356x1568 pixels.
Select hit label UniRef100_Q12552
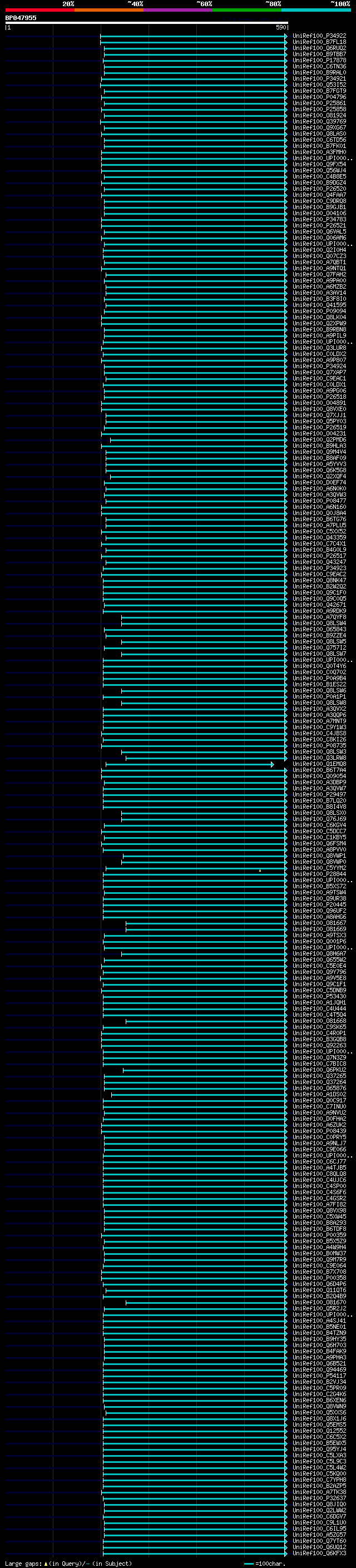point(319,1431)
